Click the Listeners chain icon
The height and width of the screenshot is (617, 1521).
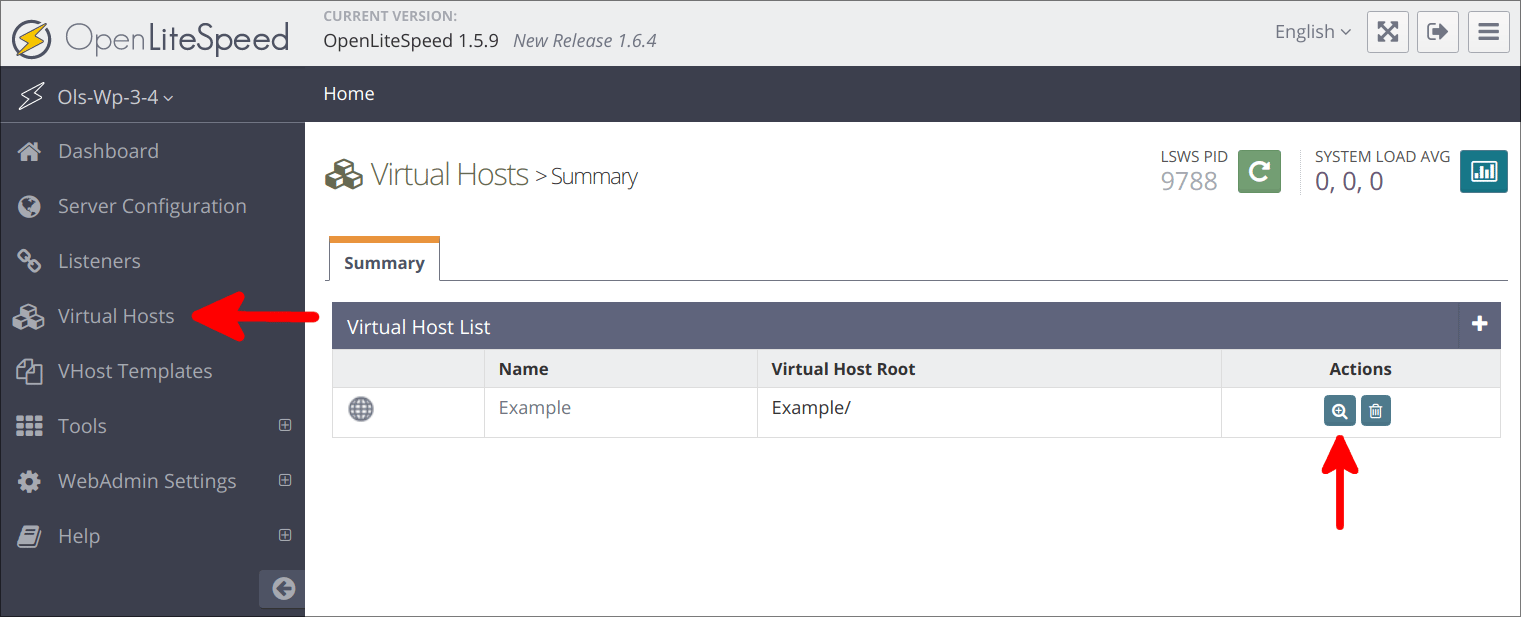pos(29,261)
